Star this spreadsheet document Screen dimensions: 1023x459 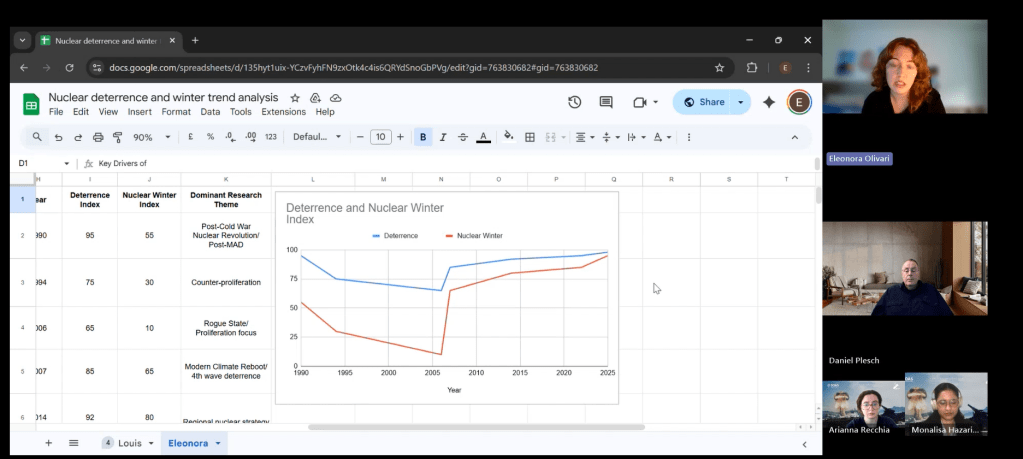[295, 98]
